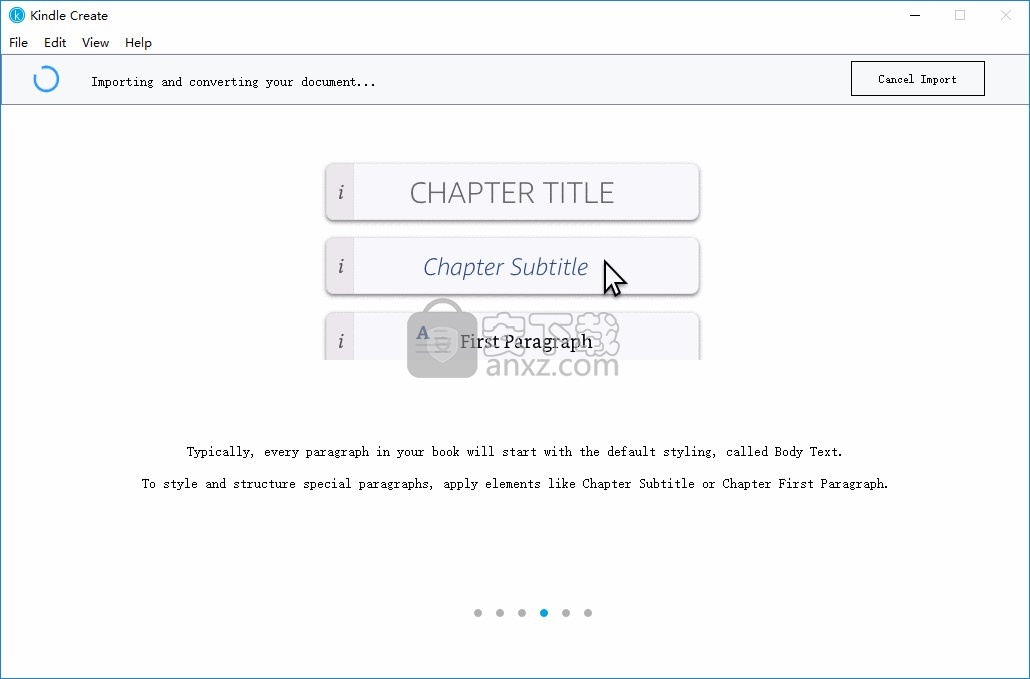Screen dimensions: 1030x679
Task: Select the highlighted fourth slide dot
Action: [544, 613]
